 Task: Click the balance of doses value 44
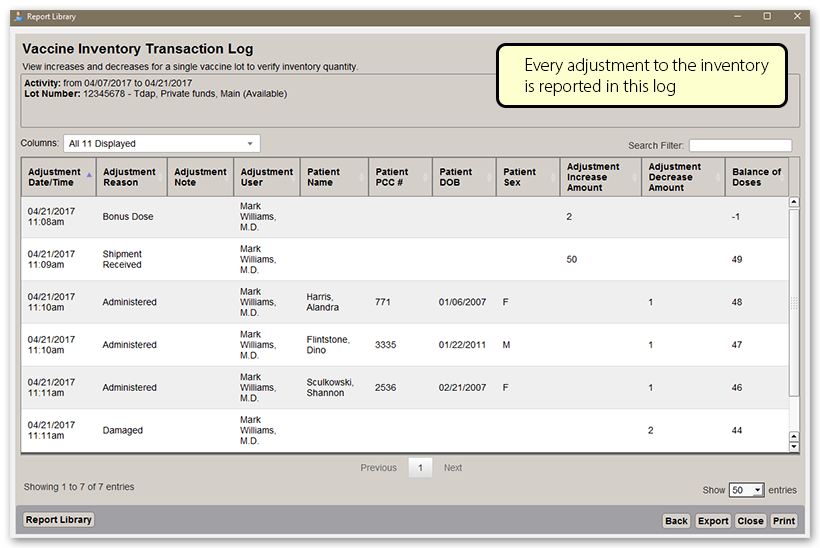(737, 430)
